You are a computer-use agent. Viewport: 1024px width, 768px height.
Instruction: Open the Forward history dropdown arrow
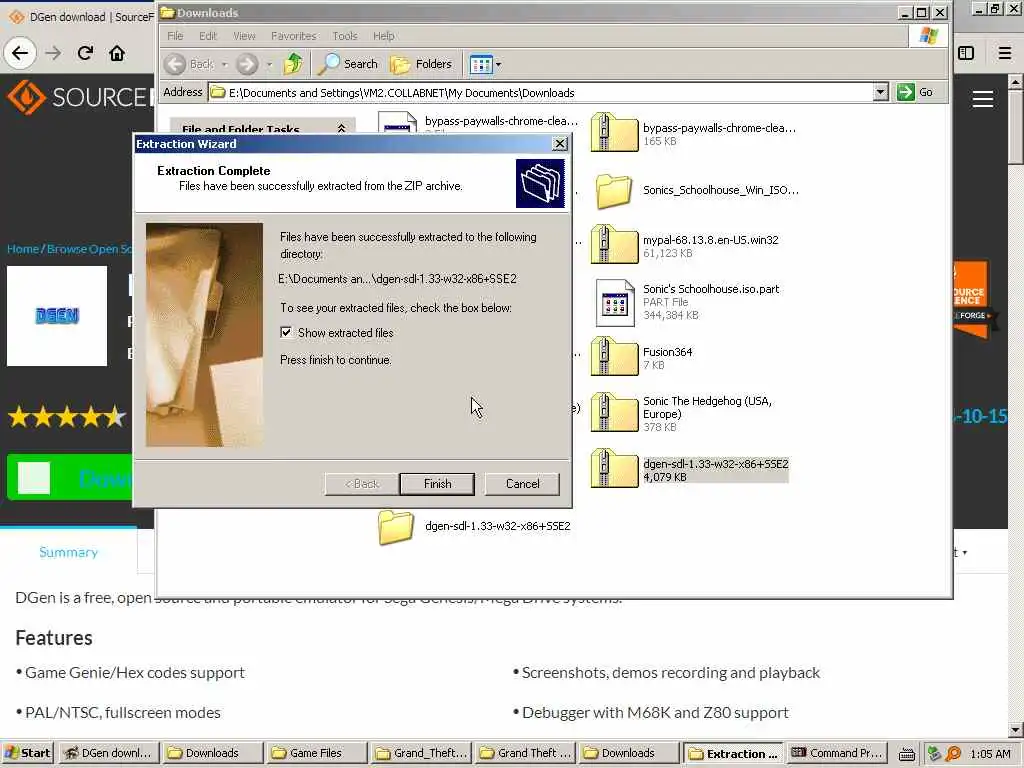click(x=269, y=64)
